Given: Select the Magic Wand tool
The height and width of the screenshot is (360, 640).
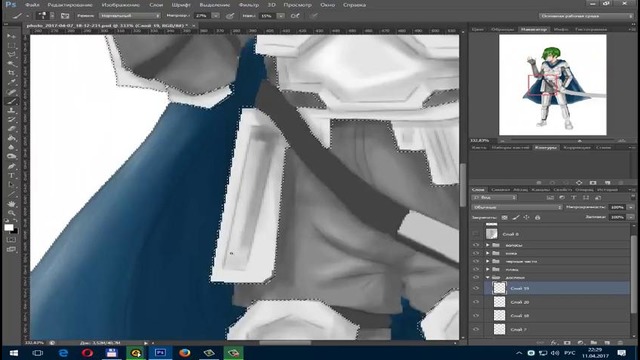Looking at the screenshot, I should pyautogui.click(x=11, y=64).
